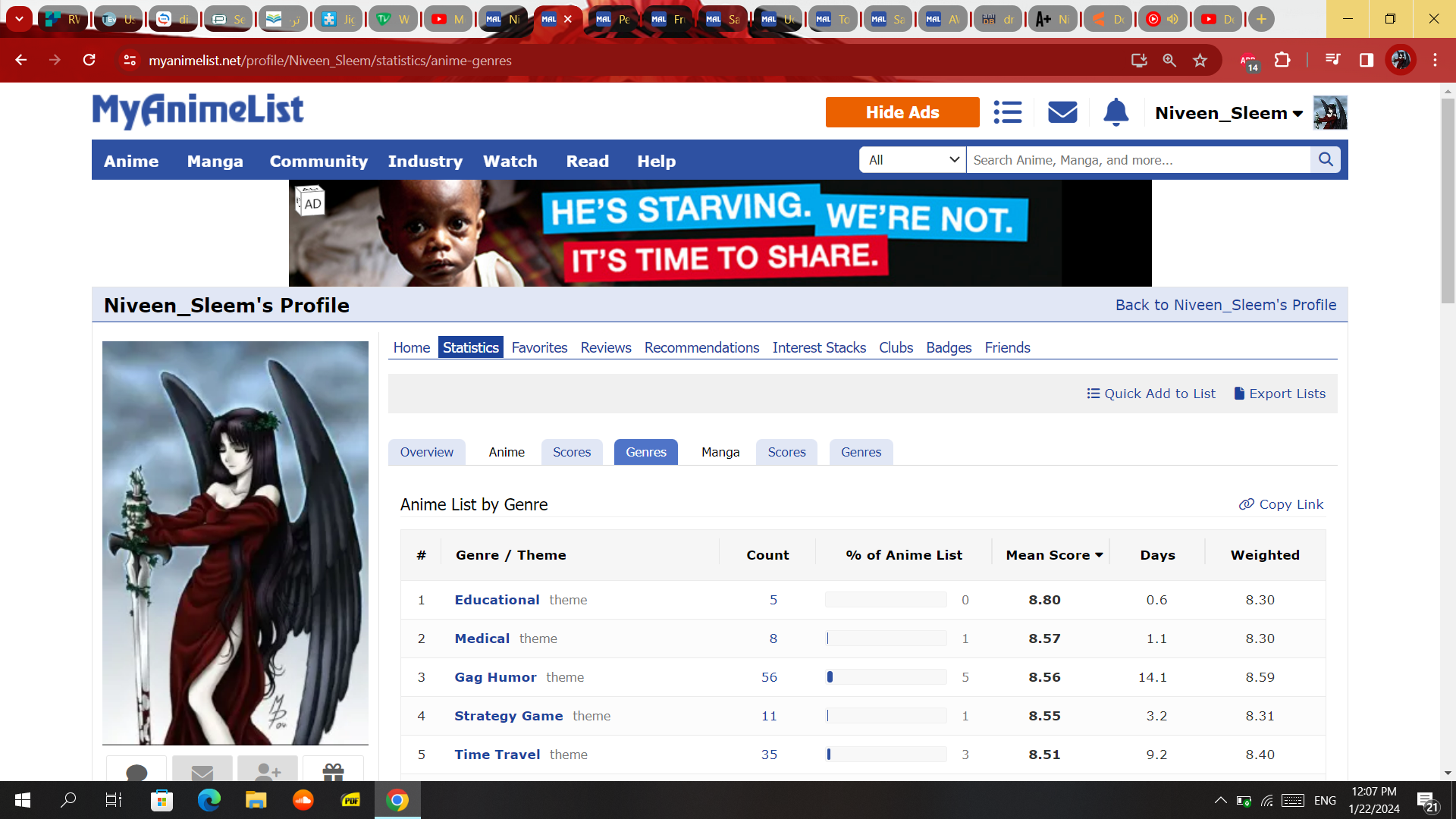The image size is (1456, 819).
Task: Select the Overview statistics tab
Action: point(426,452)
